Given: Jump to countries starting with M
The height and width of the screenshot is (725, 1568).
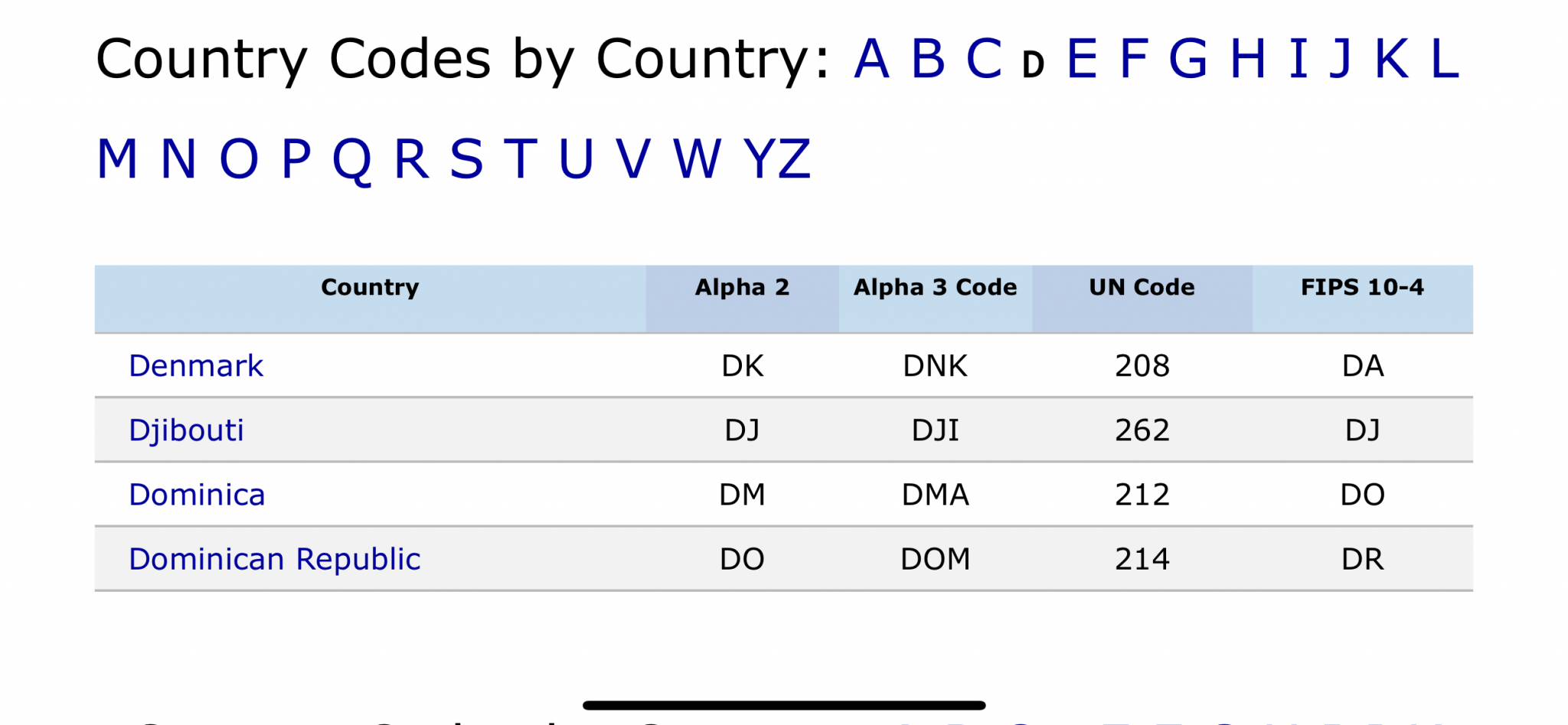Looking at the screenshot, I should [116, 159].
